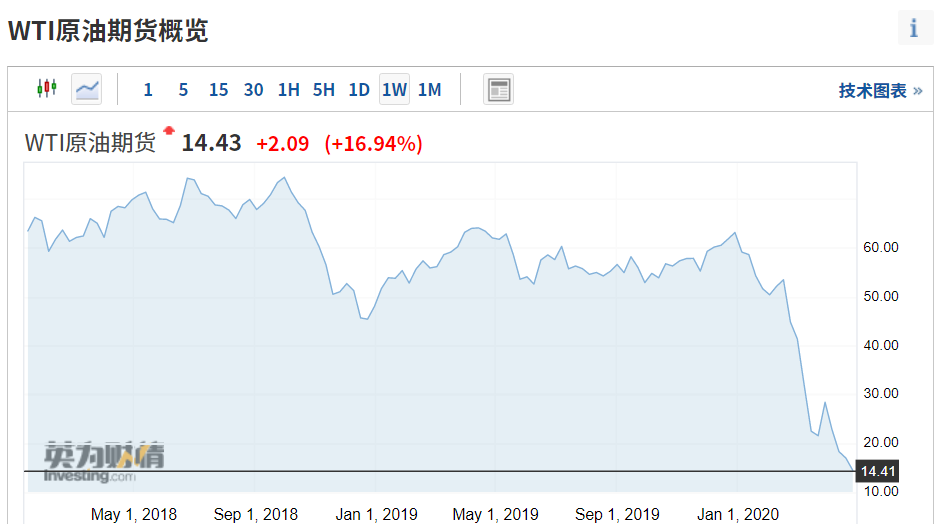Click the Investing.com watermark logo

[104, 463]
